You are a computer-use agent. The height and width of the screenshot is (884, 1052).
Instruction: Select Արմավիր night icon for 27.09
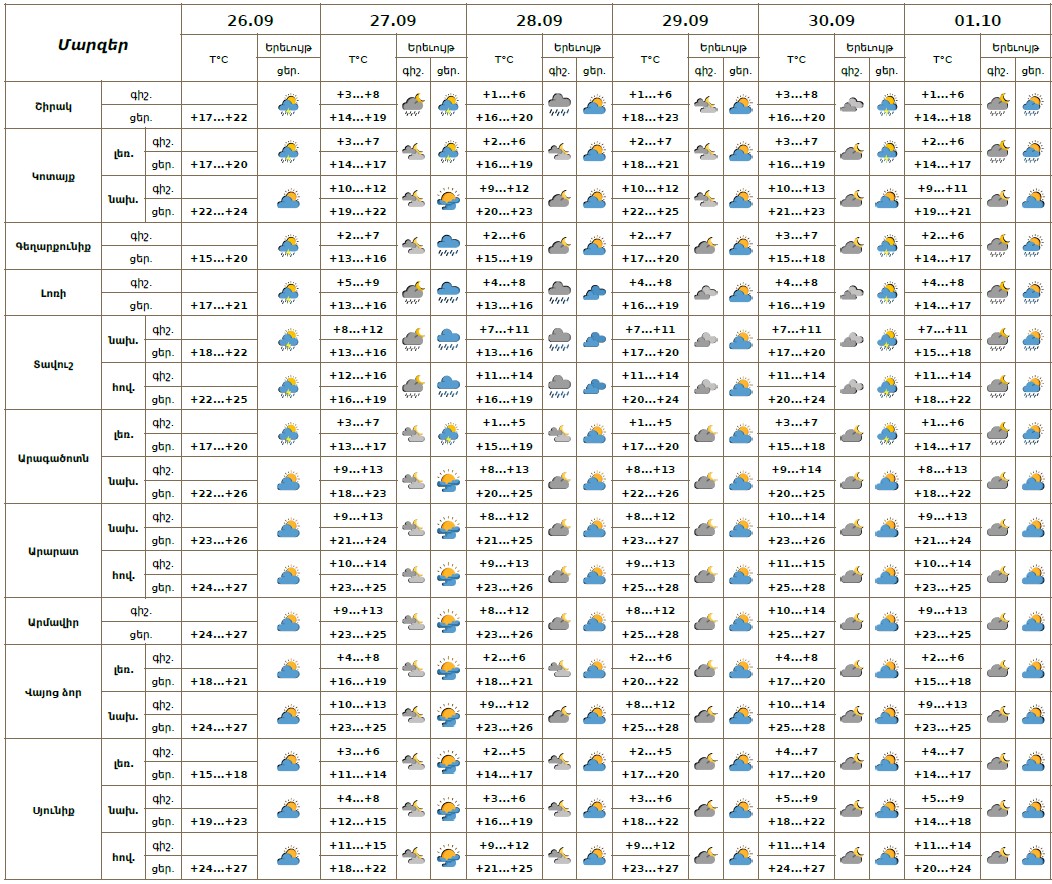click(x=414, y=622)
